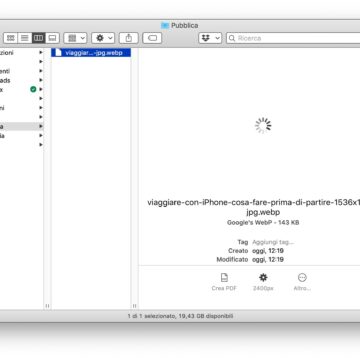Click the Pubblica folder icon in title
The height and width of the screenshot is (360, 360).
[165, 25]
